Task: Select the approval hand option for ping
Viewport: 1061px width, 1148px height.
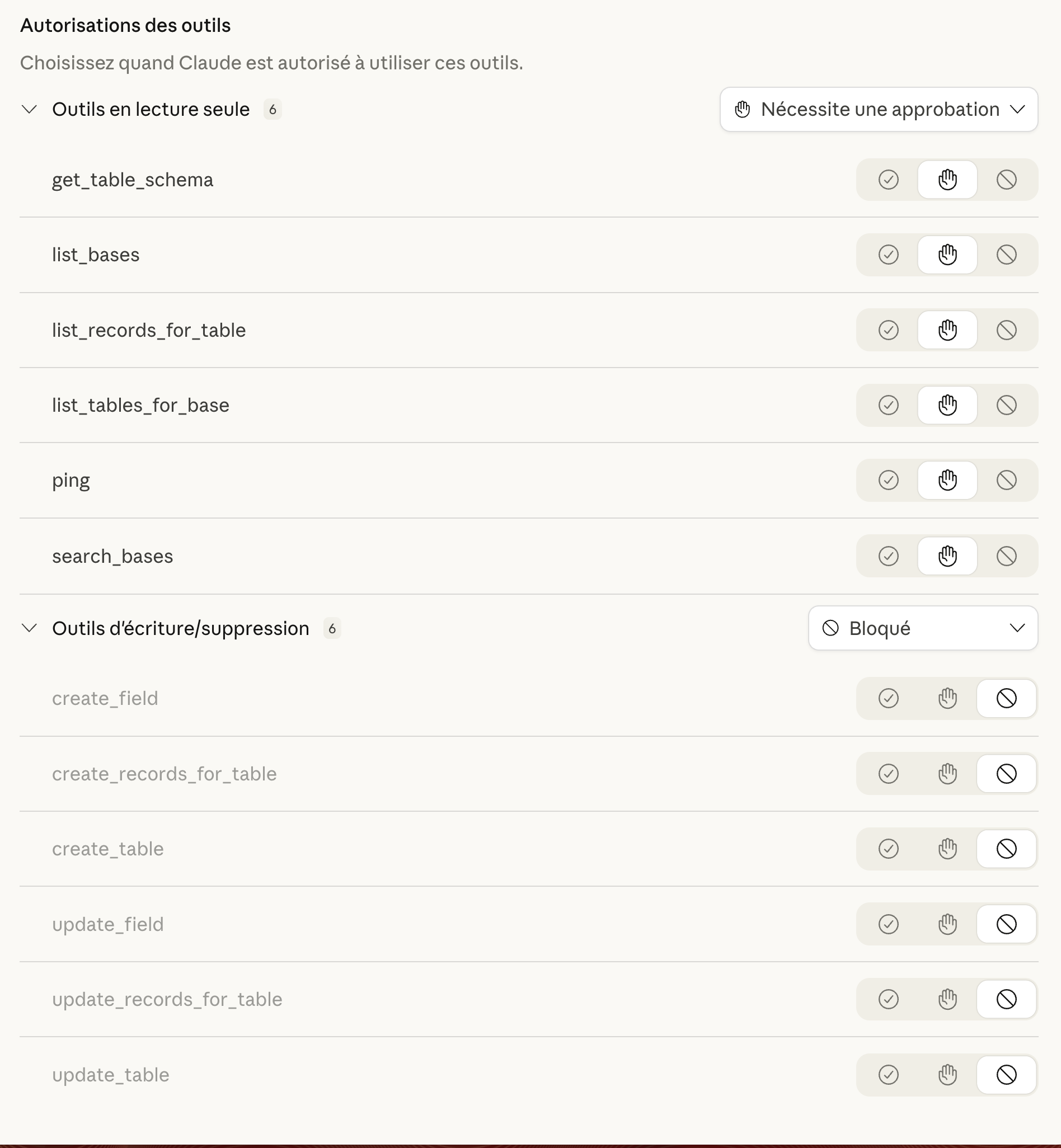Action: tap(947, 481)
